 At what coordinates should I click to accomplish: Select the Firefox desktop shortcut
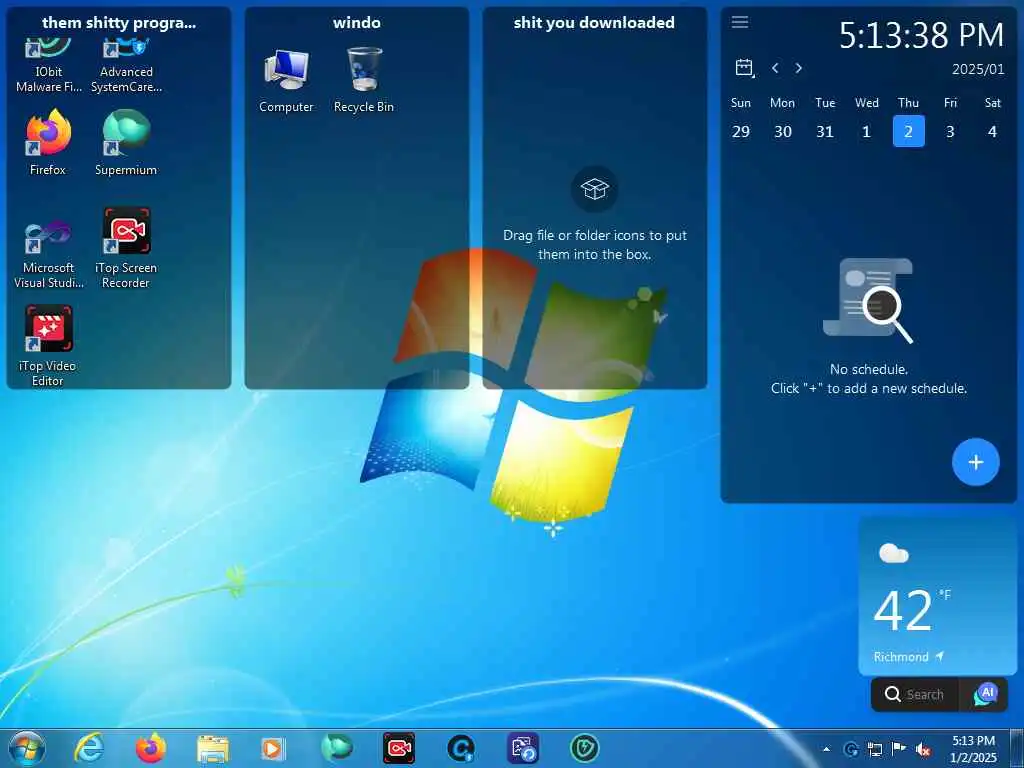(x=48, y=142)
